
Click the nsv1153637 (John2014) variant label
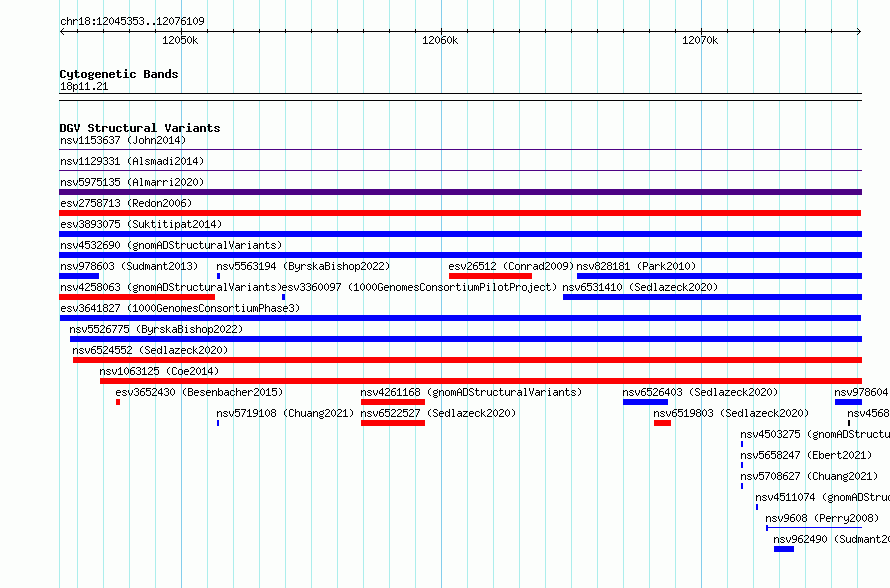click(123, 140)
